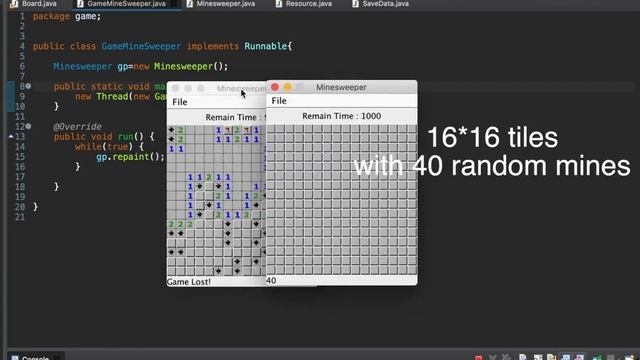Click the back window's 'Remain Time' label
The width and height of the screenshot is (640, 360).
235,118
